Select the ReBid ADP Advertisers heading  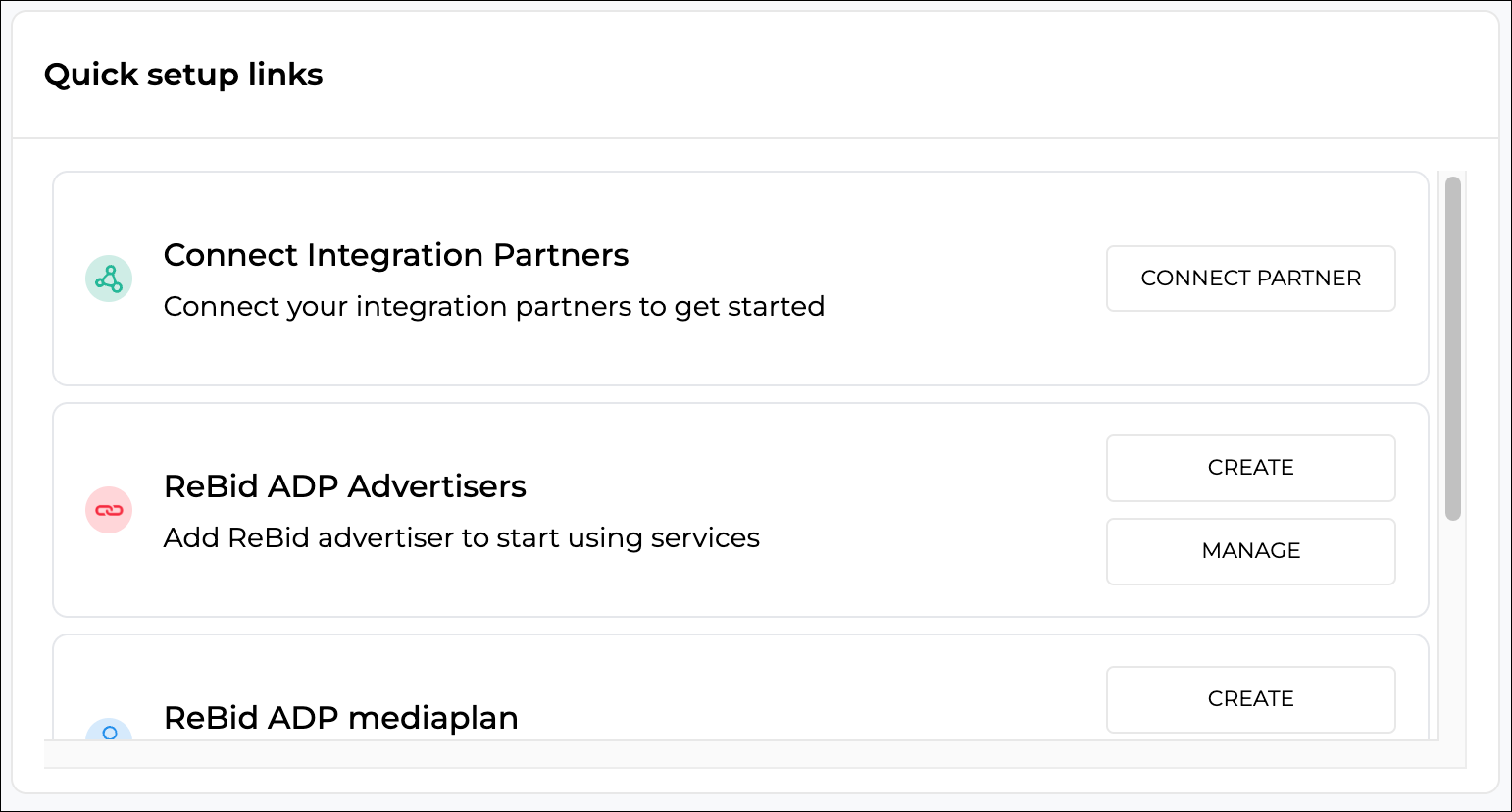345,486
